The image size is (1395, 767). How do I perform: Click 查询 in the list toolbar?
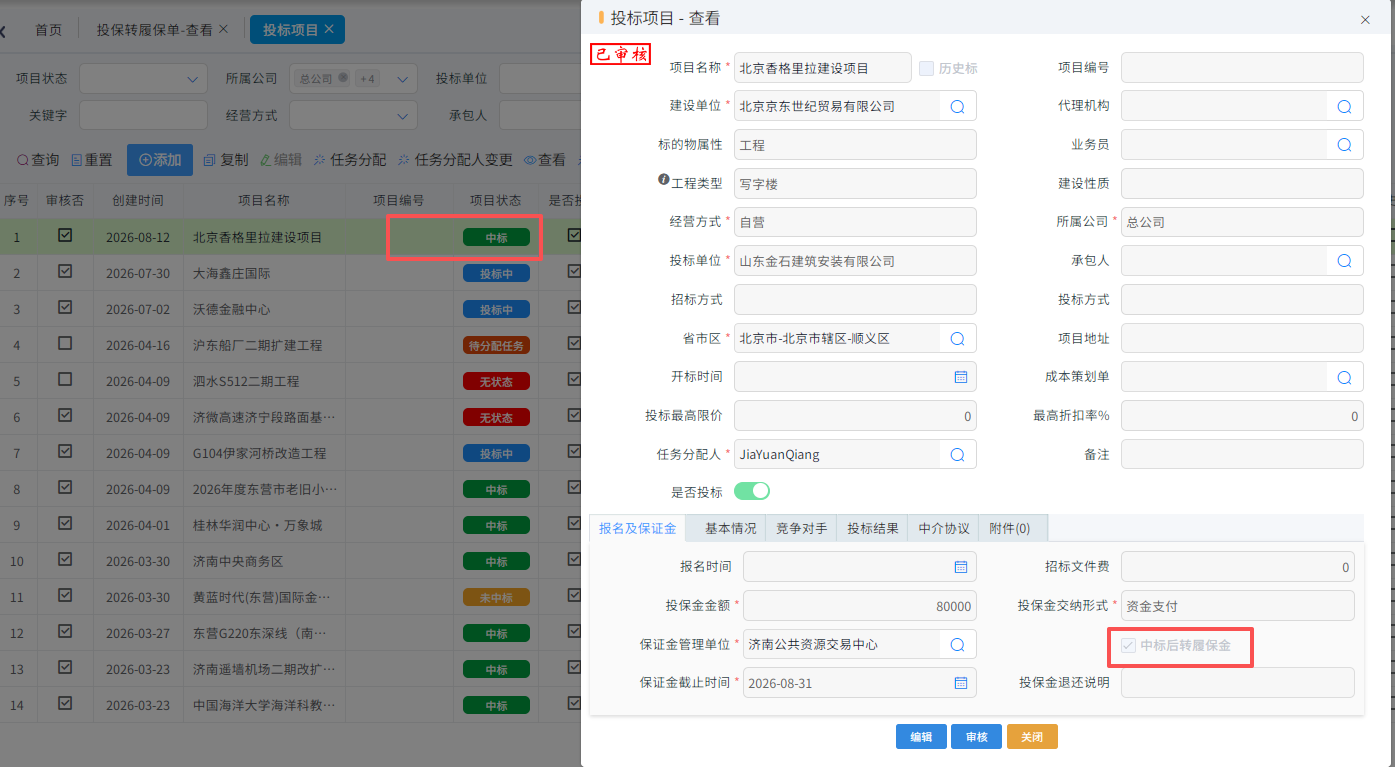click(38, 160)
